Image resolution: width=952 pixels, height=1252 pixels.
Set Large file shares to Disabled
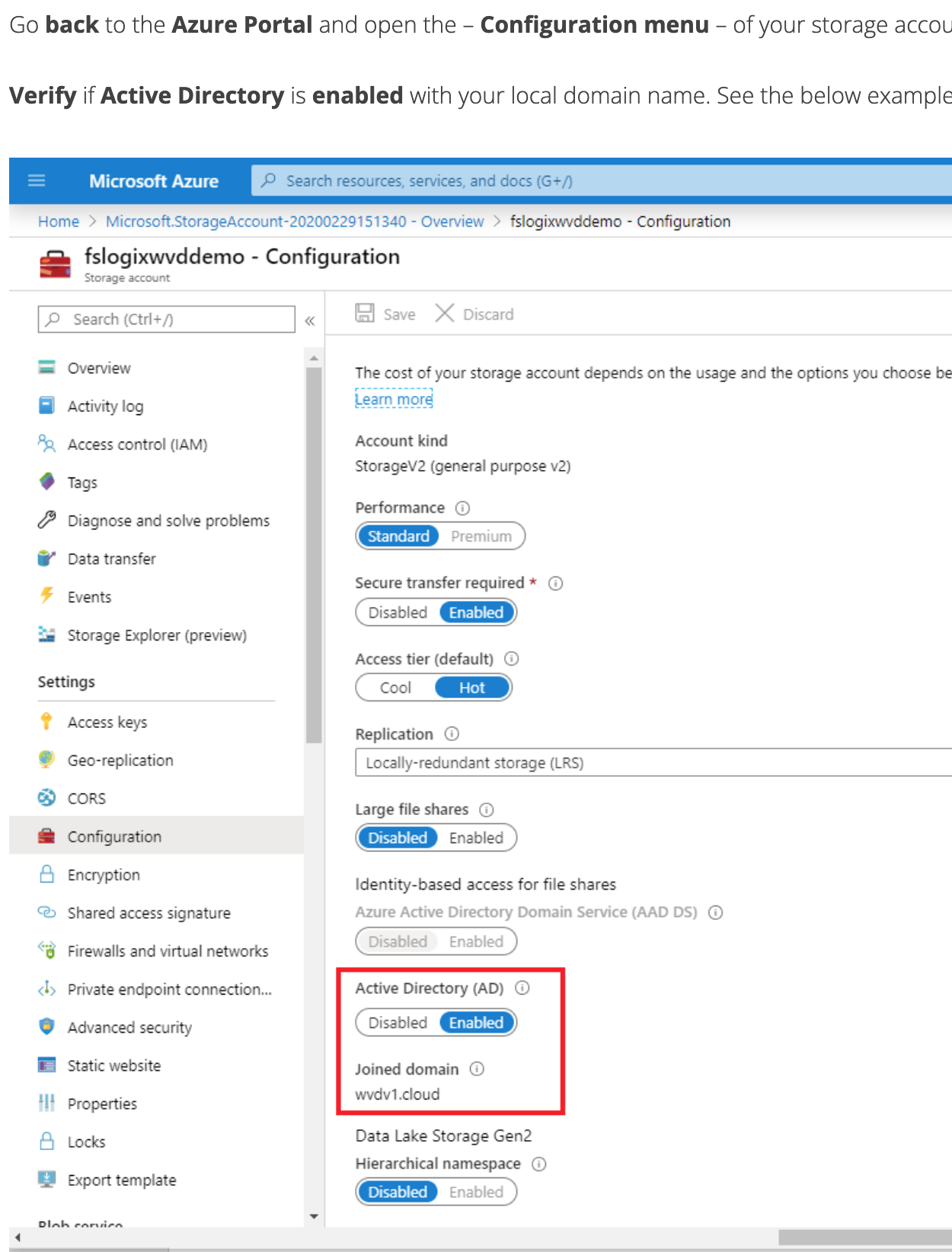coord(398,838)
